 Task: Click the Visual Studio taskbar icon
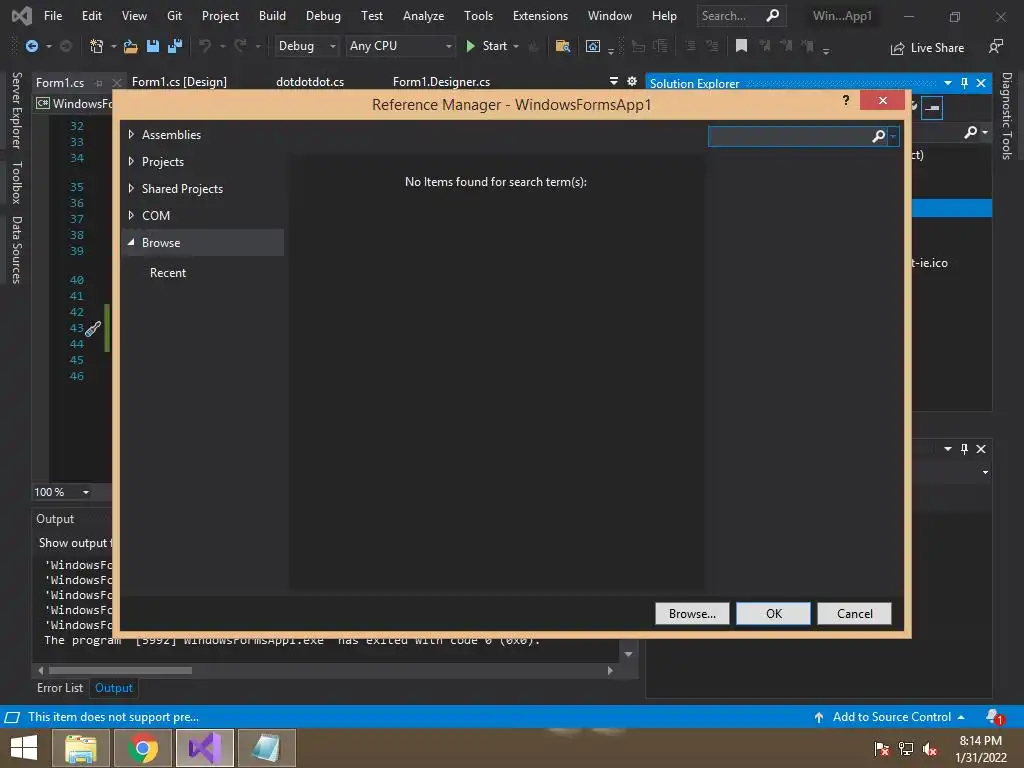pyautogui.click(x=205, y=748)
